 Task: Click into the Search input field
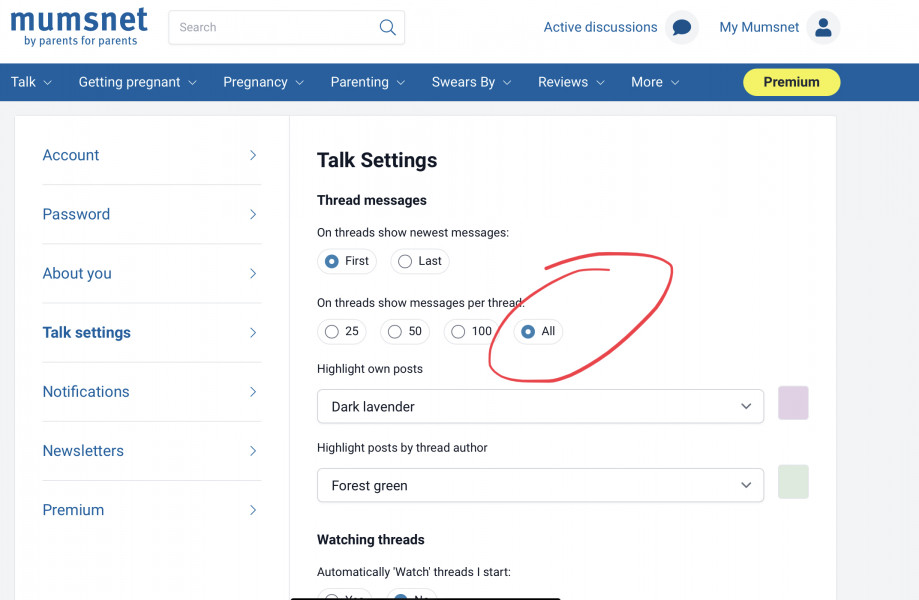[270, 28]
